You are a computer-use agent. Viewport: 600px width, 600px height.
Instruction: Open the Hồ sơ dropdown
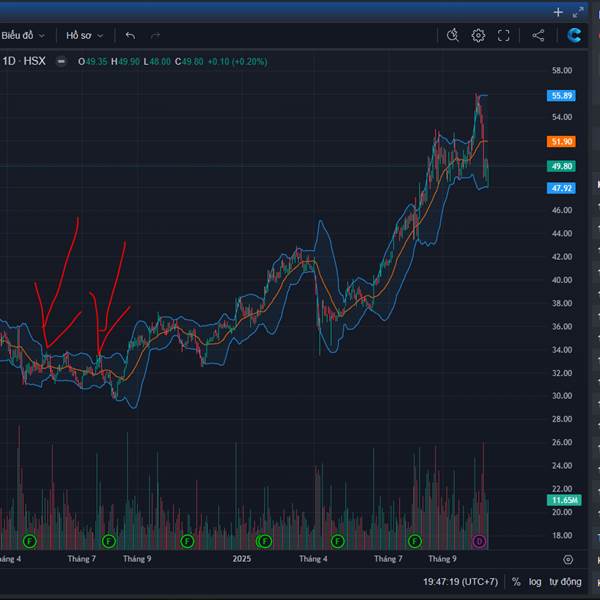(84, 35)
